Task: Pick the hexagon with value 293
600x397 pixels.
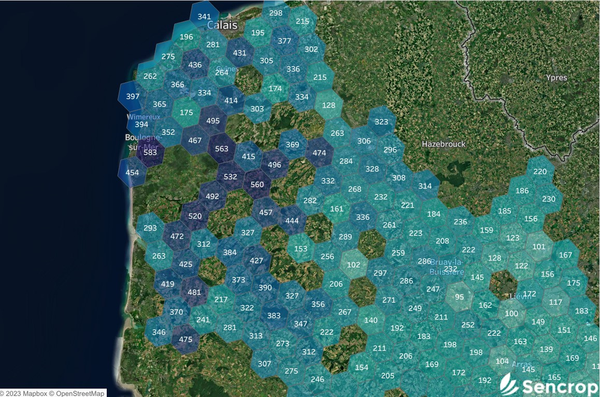Action: click(x=150, y=228)
